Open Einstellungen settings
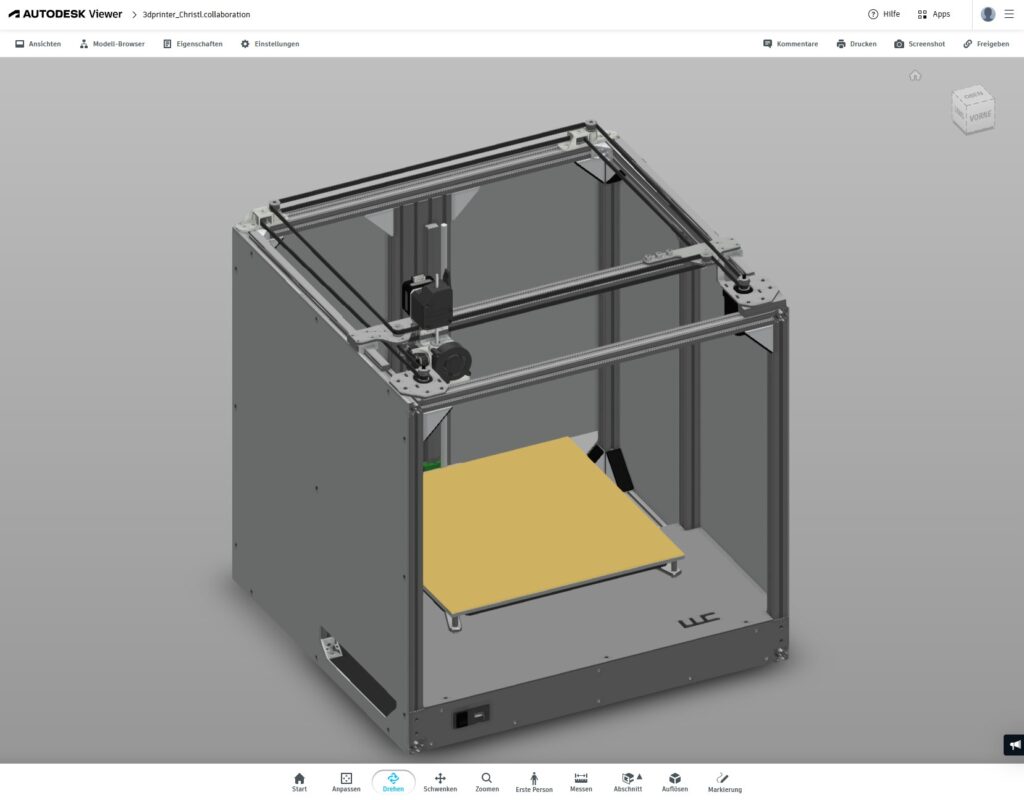 pos(270,44)
